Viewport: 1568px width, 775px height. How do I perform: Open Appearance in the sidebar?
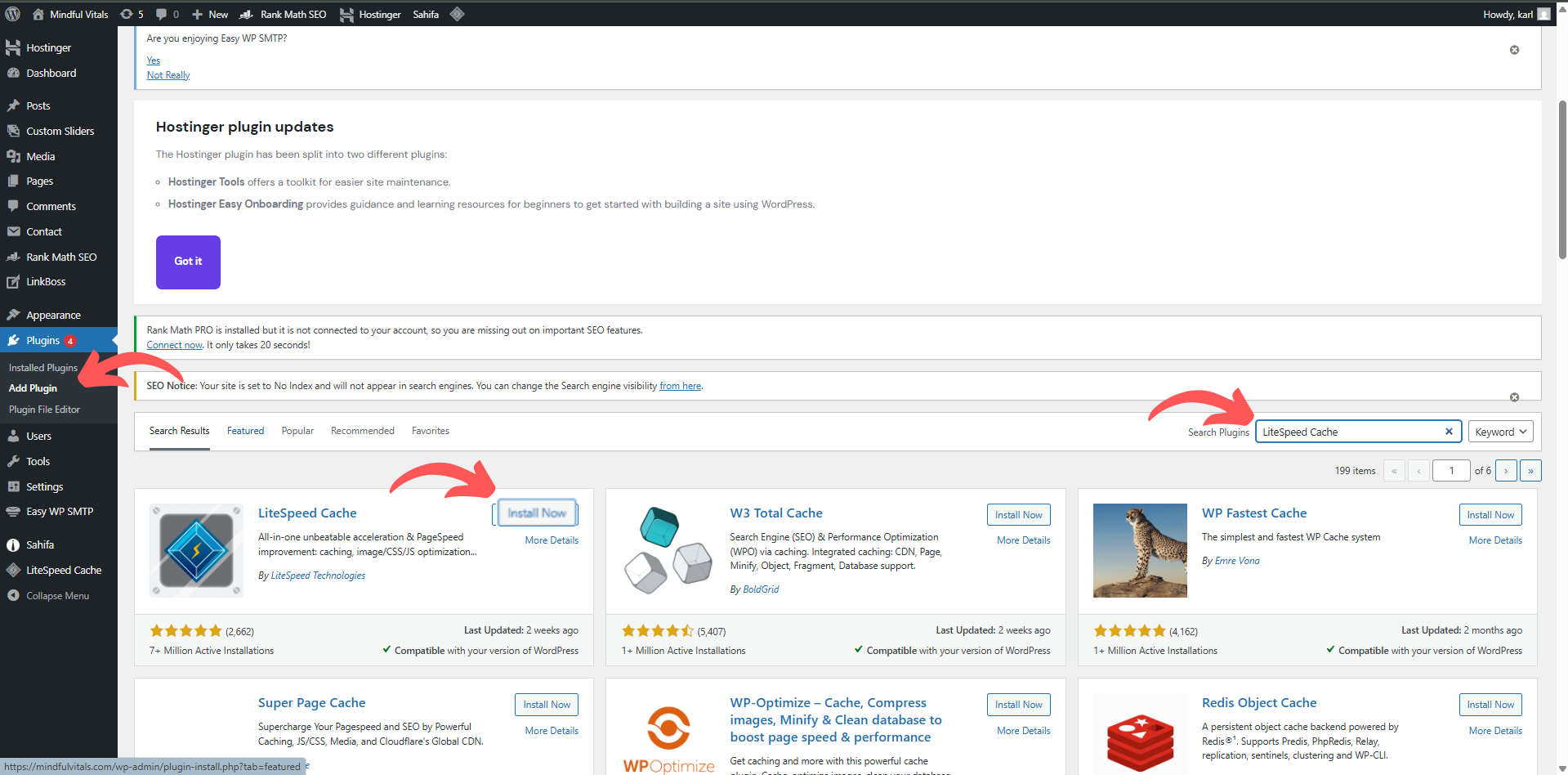coord(59,315)
